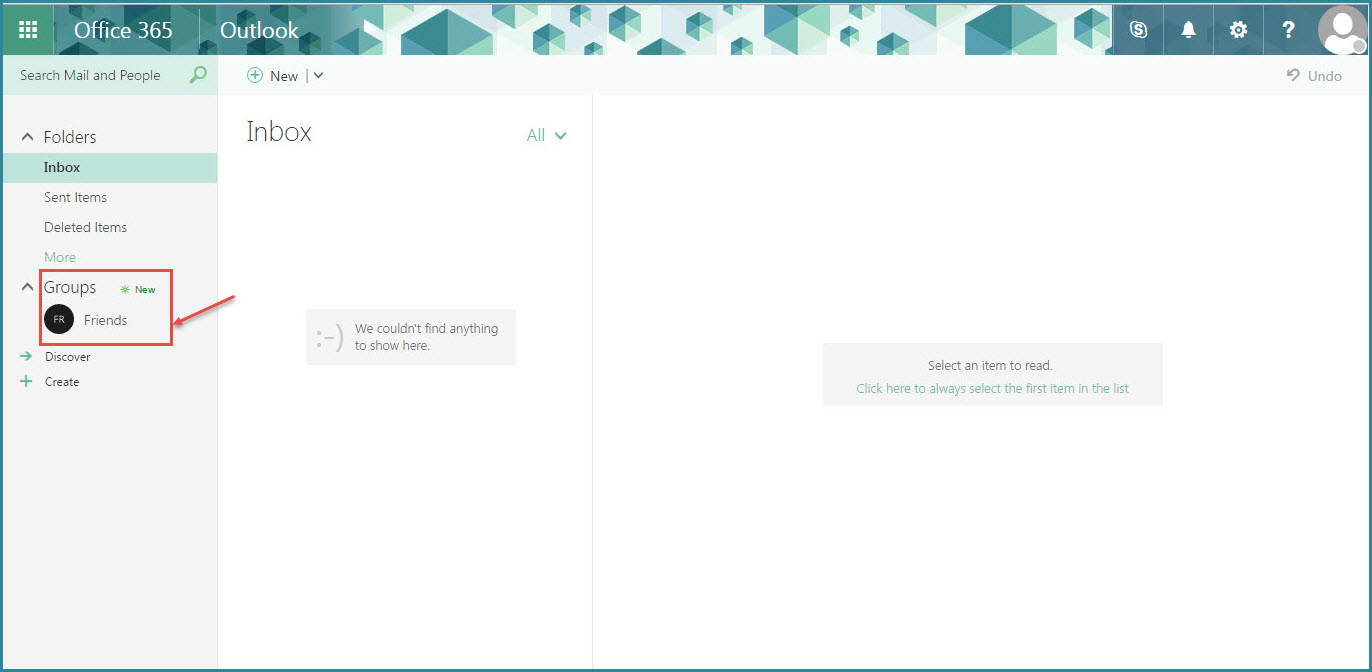Discover groups via Discover link
1372x672 pixels.
(67, 357)
